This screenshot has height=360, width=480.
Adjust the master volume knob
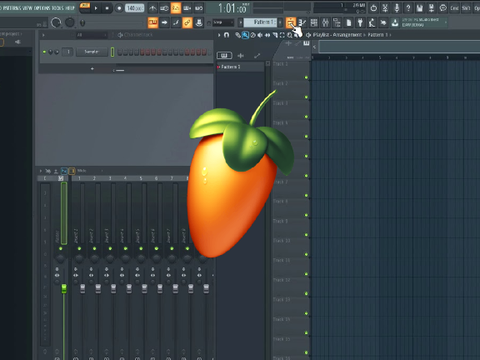click(56, 23)
